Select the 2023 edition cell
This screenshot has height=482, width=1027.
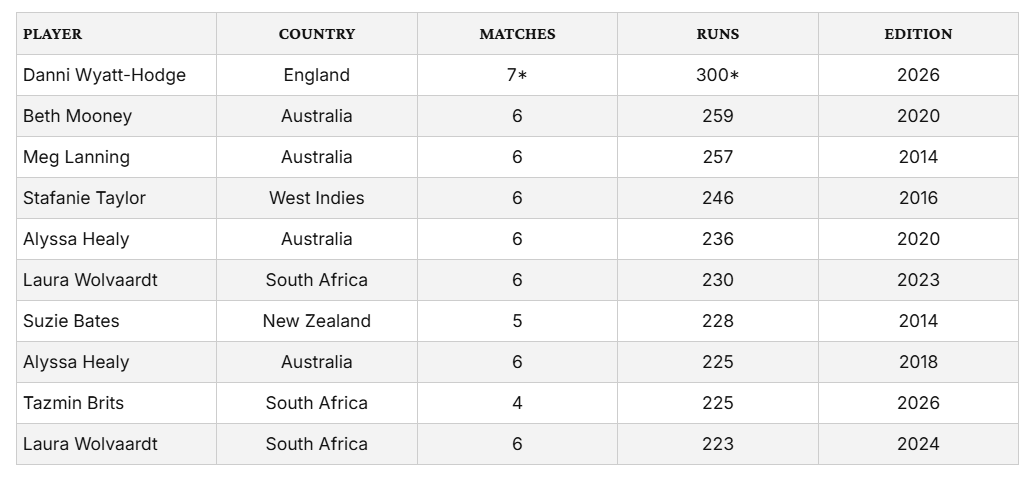(x=918, y=280)
